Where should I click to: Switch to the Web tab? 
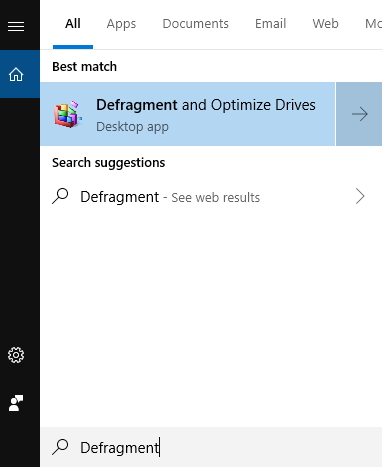(x=325, y=24)
